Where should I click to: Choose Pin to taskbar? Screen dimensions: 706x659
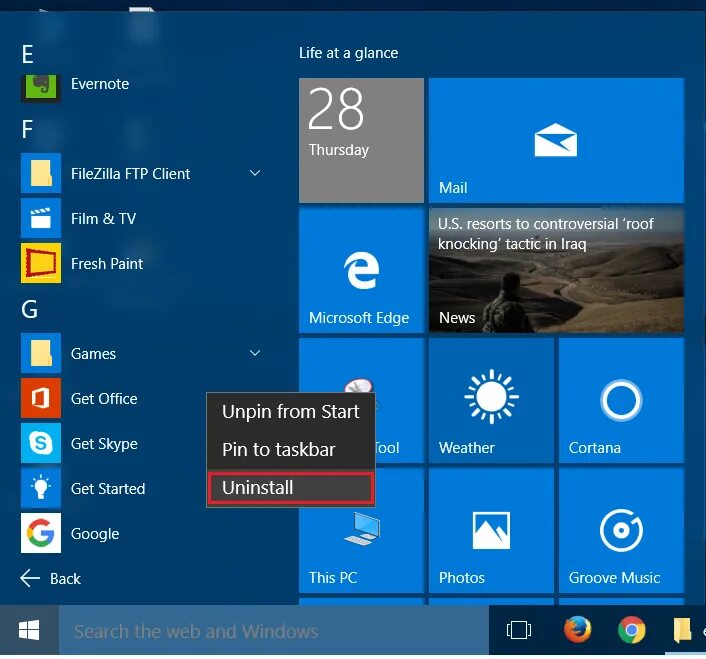[x=291, y=450]
